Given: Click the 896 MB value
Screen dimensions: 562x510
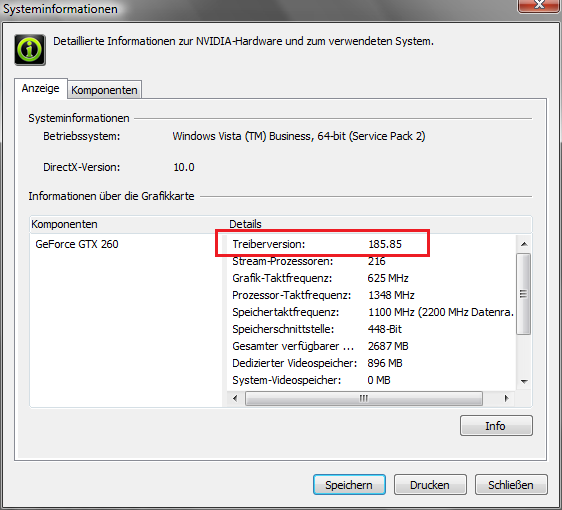Looking at the screenshot, I should coord(385,363).
